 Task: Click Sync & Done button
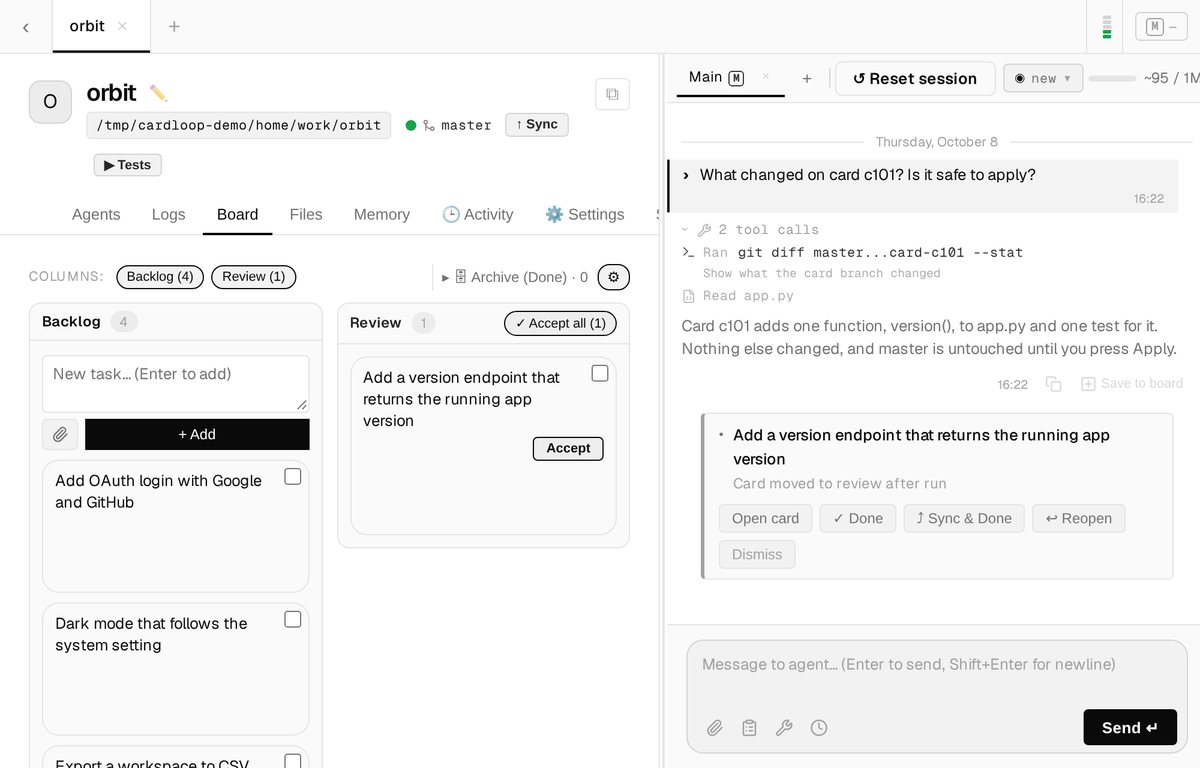pyautogui.click(x=964, y=518)
